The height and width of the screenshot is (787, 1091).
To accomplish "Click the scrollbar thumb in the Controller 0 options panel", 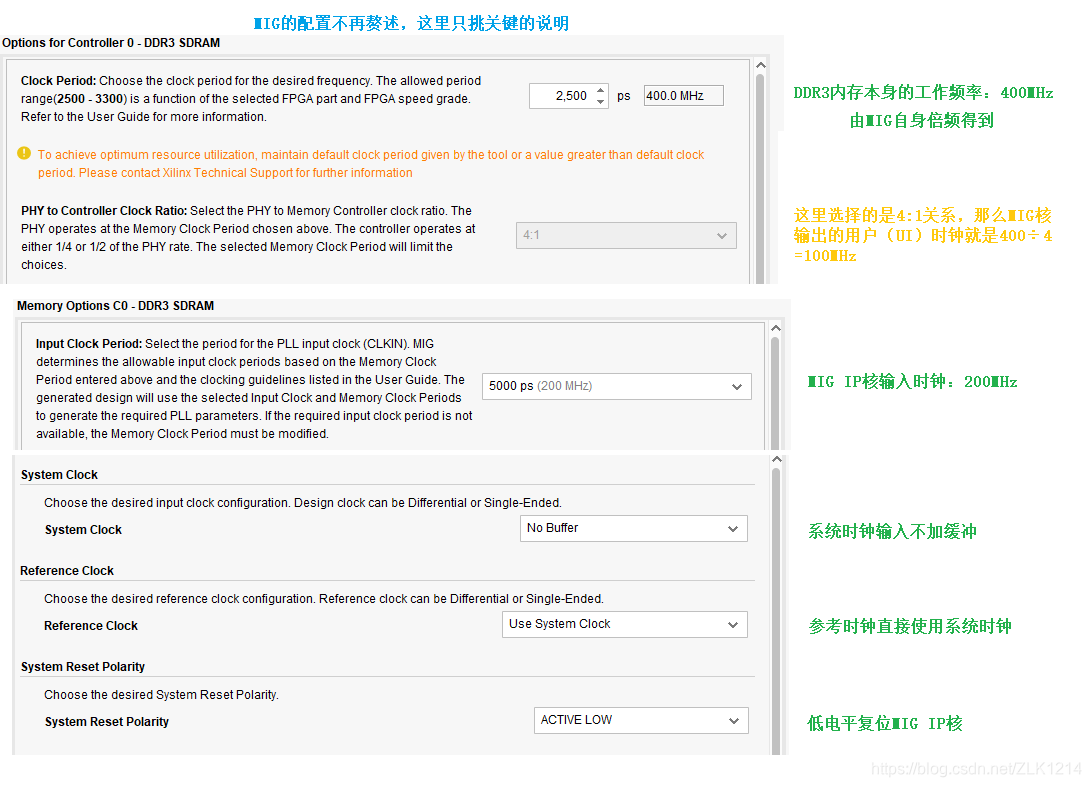I will 760,177.
